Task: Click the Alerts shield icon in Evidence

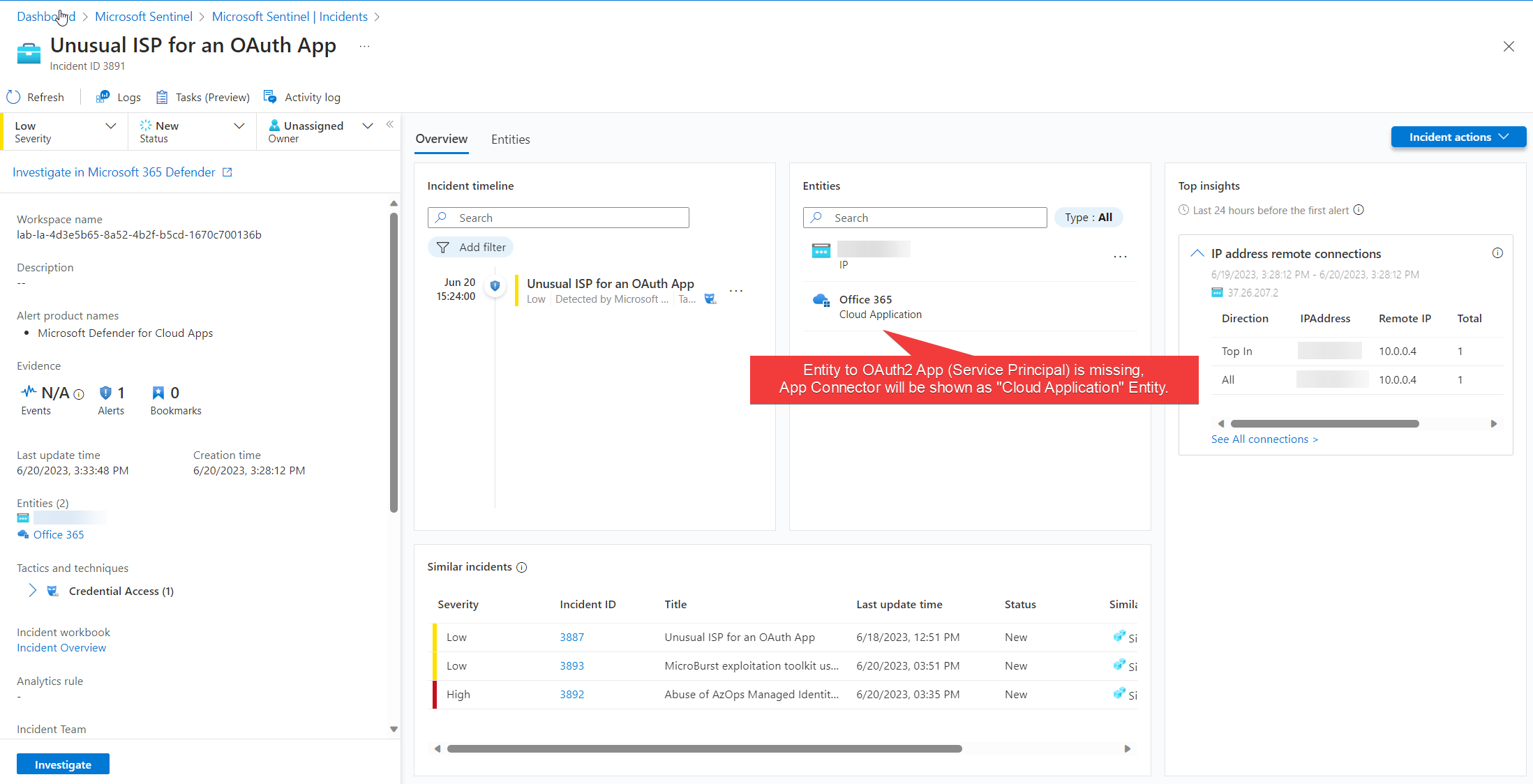Action: point(105,393)
